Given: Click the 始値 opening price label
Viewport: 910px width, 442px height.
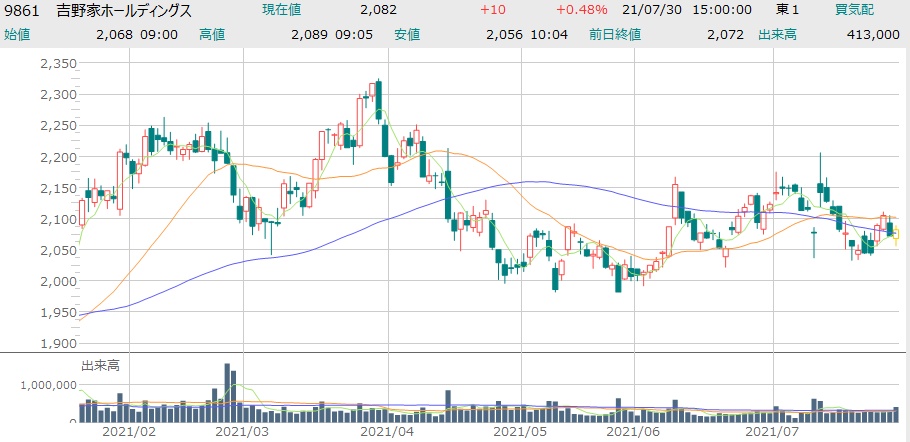Looking at the screenshot, I should tap(17, 34).
